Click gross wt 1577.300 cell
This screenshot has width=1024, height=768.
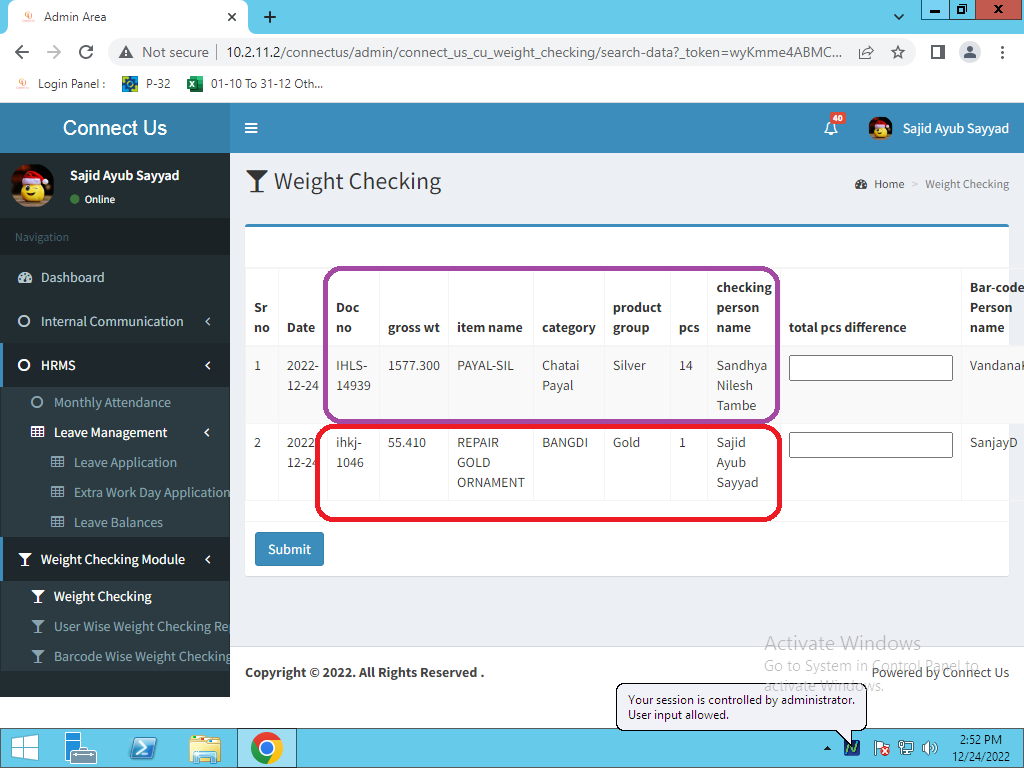tap(413, 365)
